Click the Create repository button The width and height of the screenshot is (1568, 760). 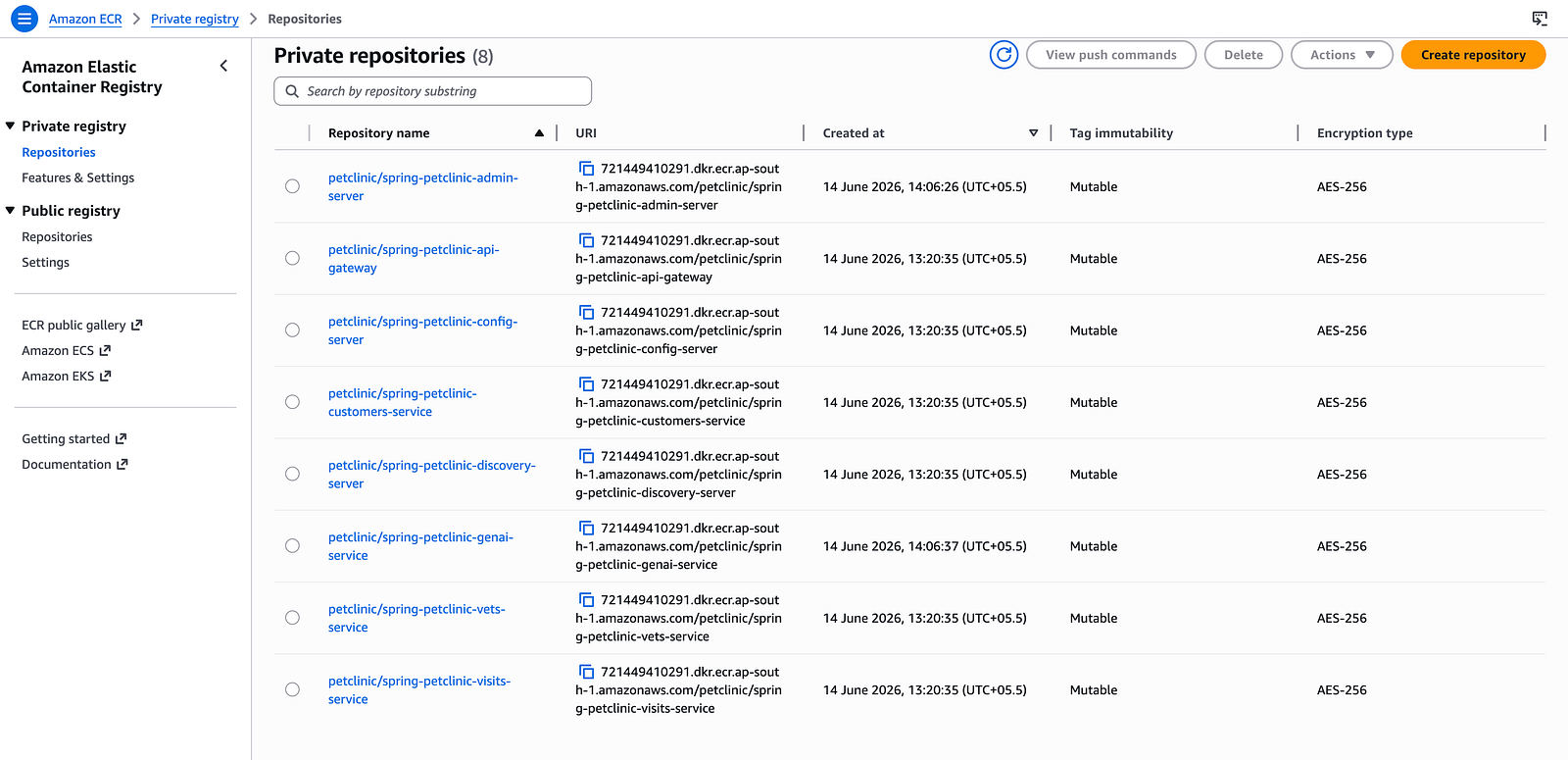pyautogui.click(x=1473, y=55)
